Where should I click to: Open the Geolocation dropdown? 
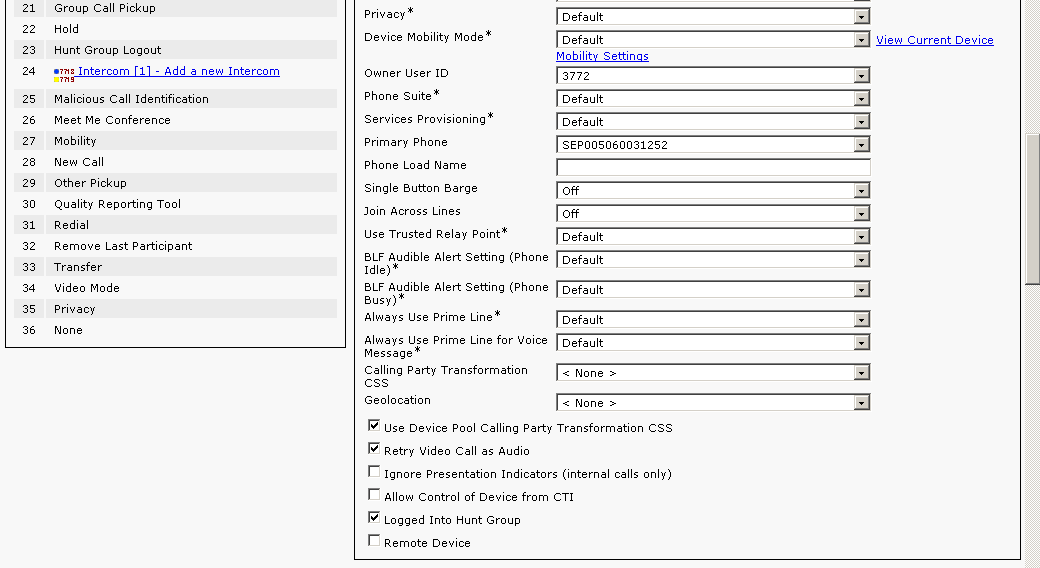712,403
